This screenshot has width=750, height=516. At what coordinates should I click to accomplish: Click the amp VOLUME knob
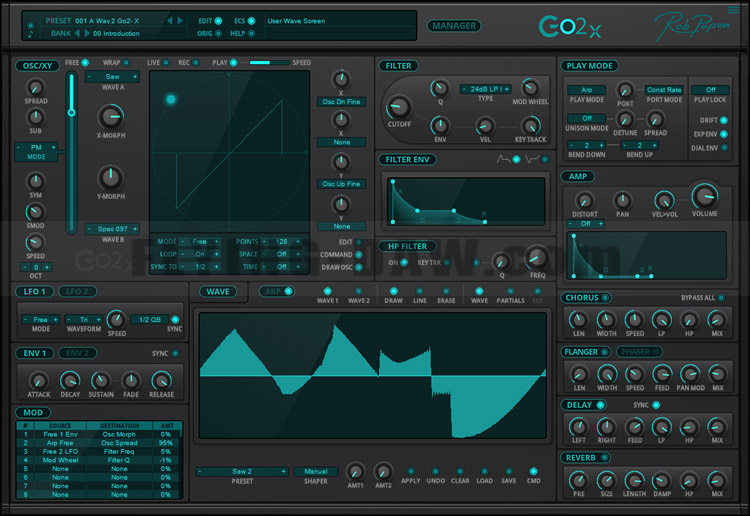click(704, 195)
